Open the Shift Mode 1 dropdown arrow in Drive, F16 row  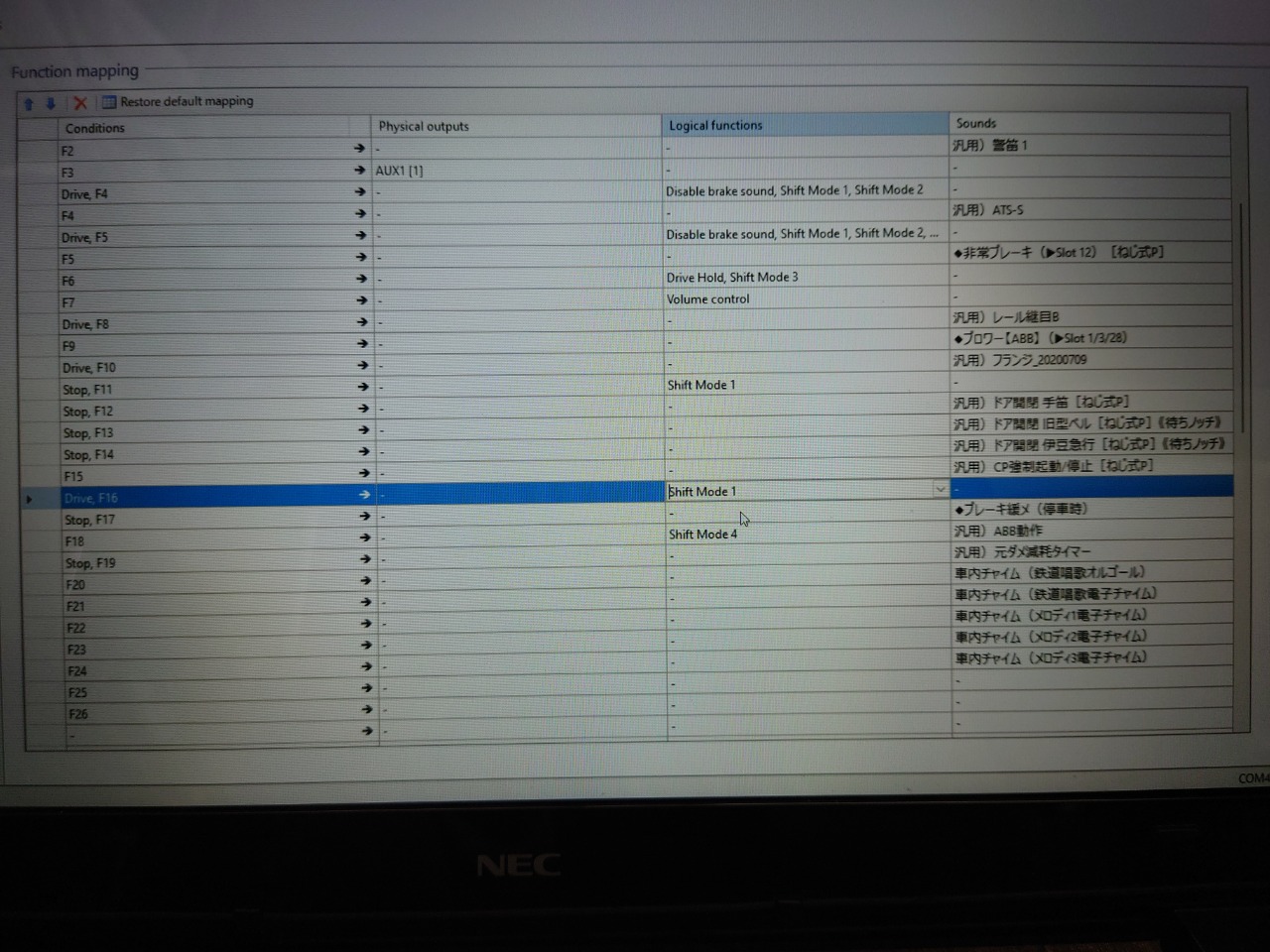(940, 489)
